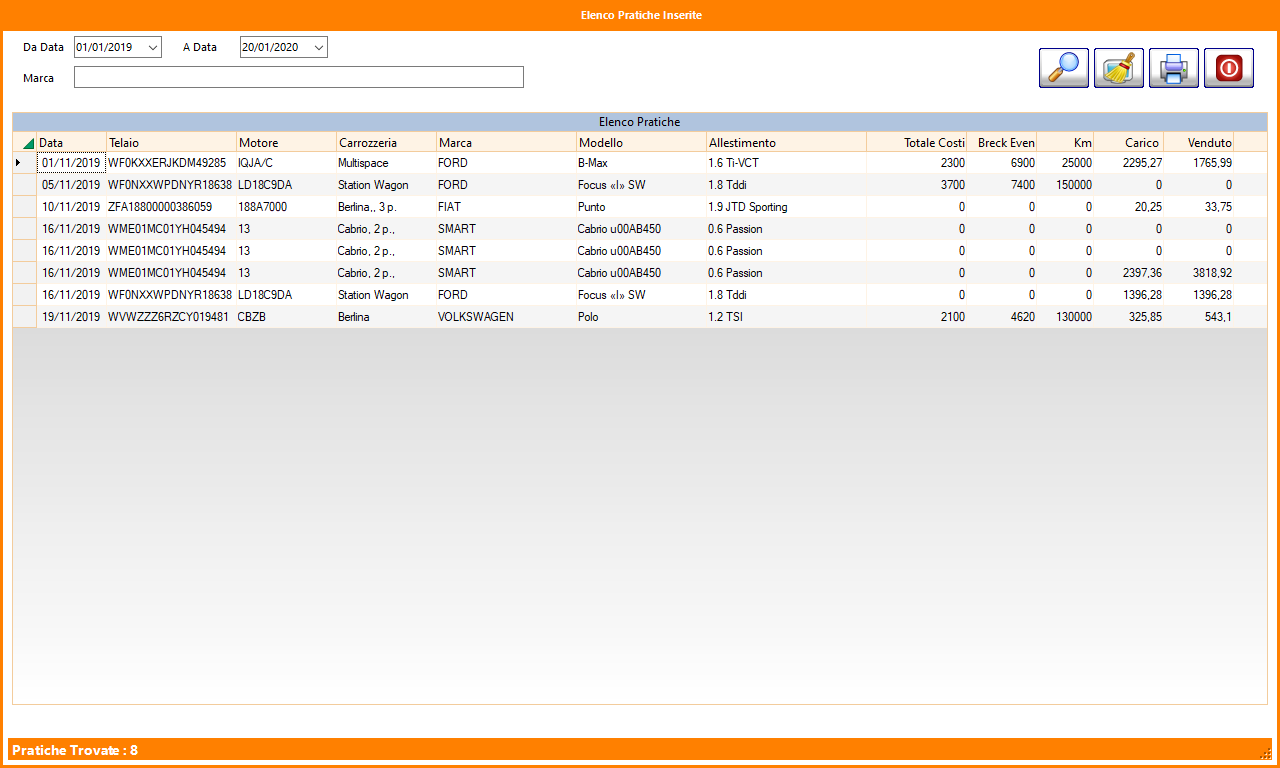Sort by the Motore column header
The height and width of the screenshot is (768, 1280).
pyautogui.click(x=286, y=142)
